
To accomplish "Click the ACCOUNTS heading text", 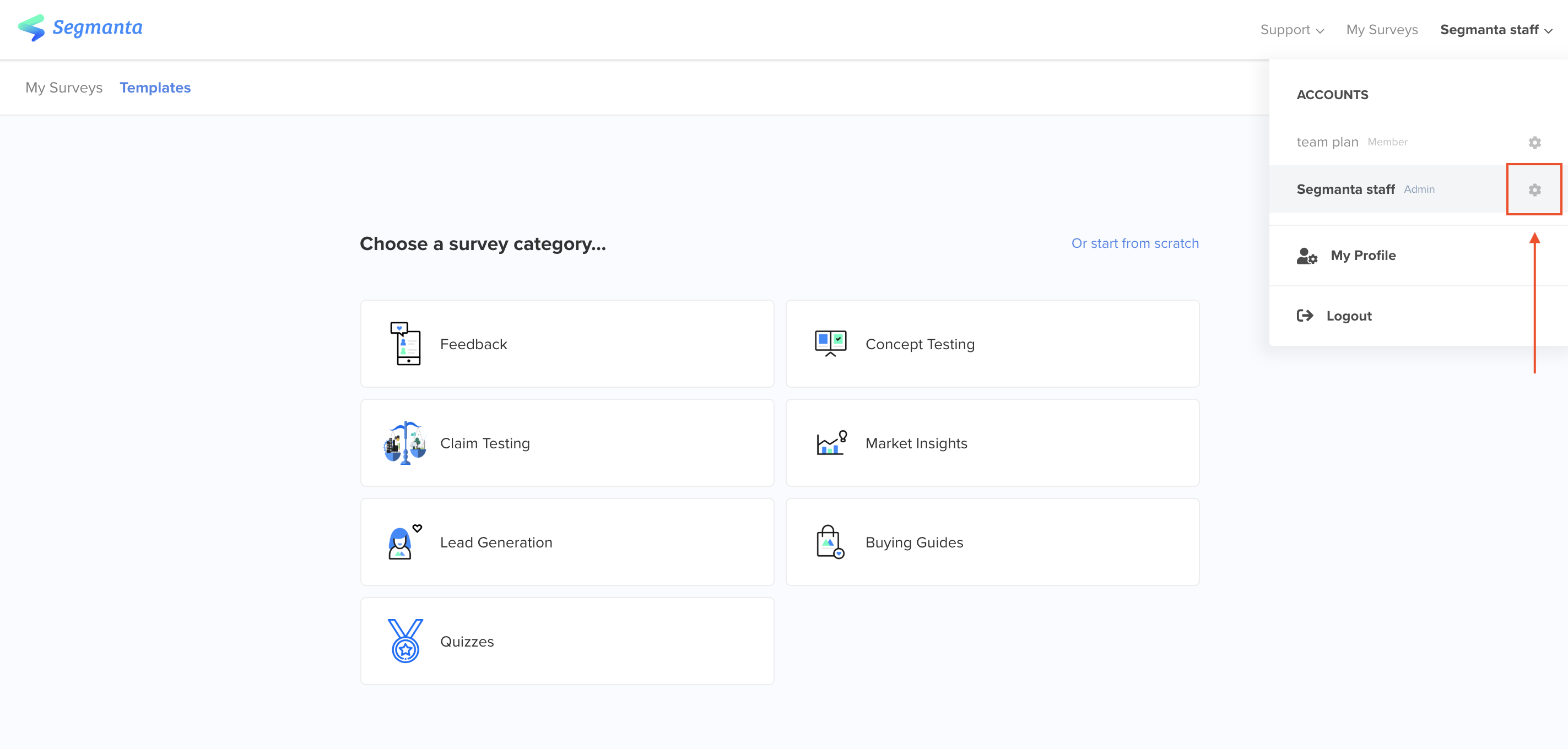I will click(x=1332, y=95).
